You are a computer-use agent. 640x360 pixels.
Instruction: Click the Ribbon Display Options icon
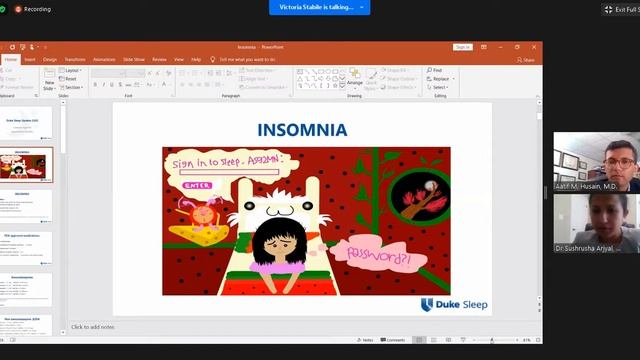pos(484,47)
